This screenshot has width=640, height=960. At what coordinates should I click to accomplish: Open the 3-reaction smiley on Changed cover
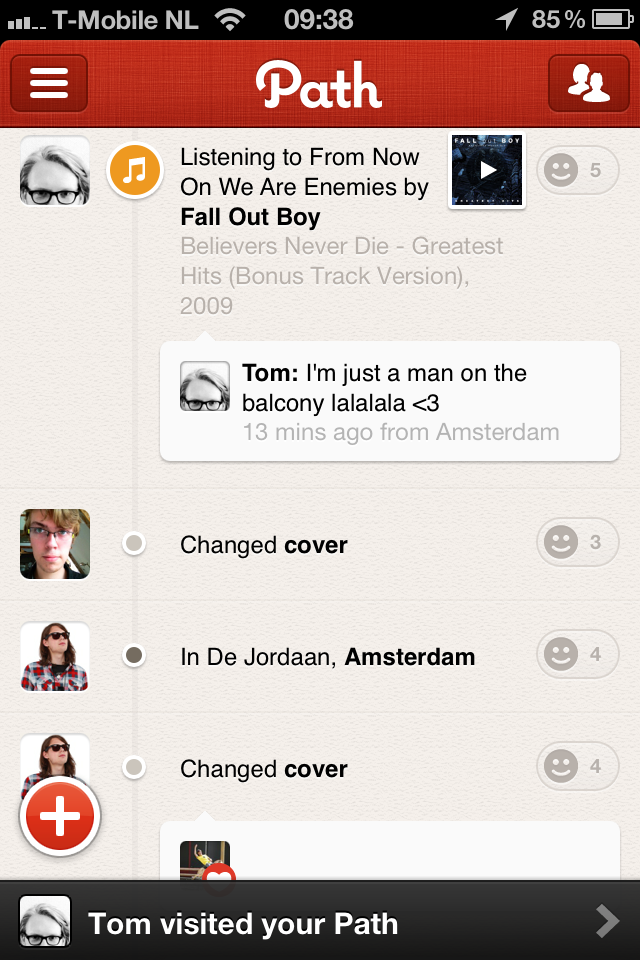(577, 543)
